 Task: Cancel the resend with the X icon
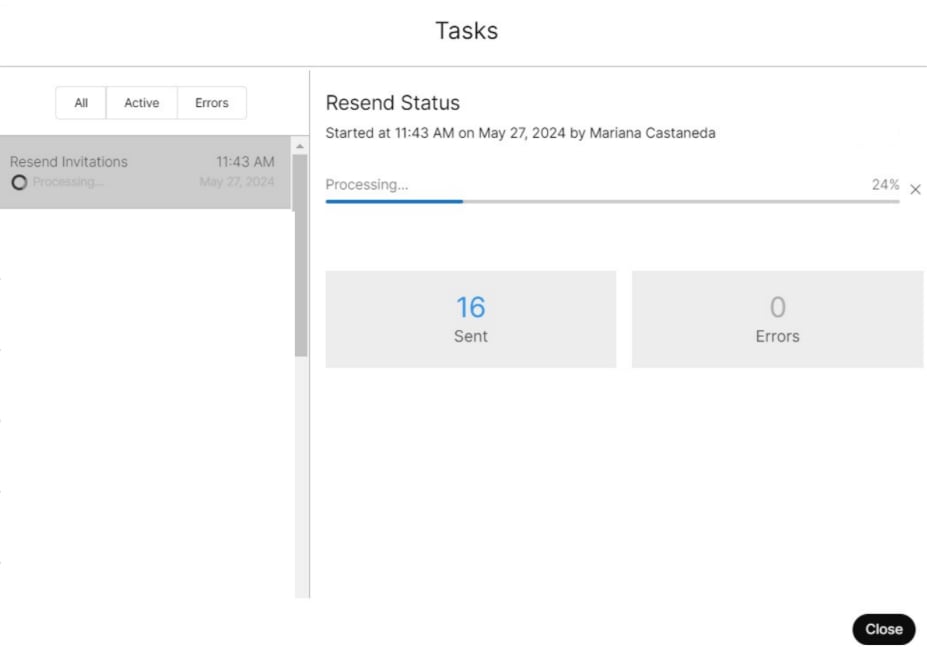point(915,189)
